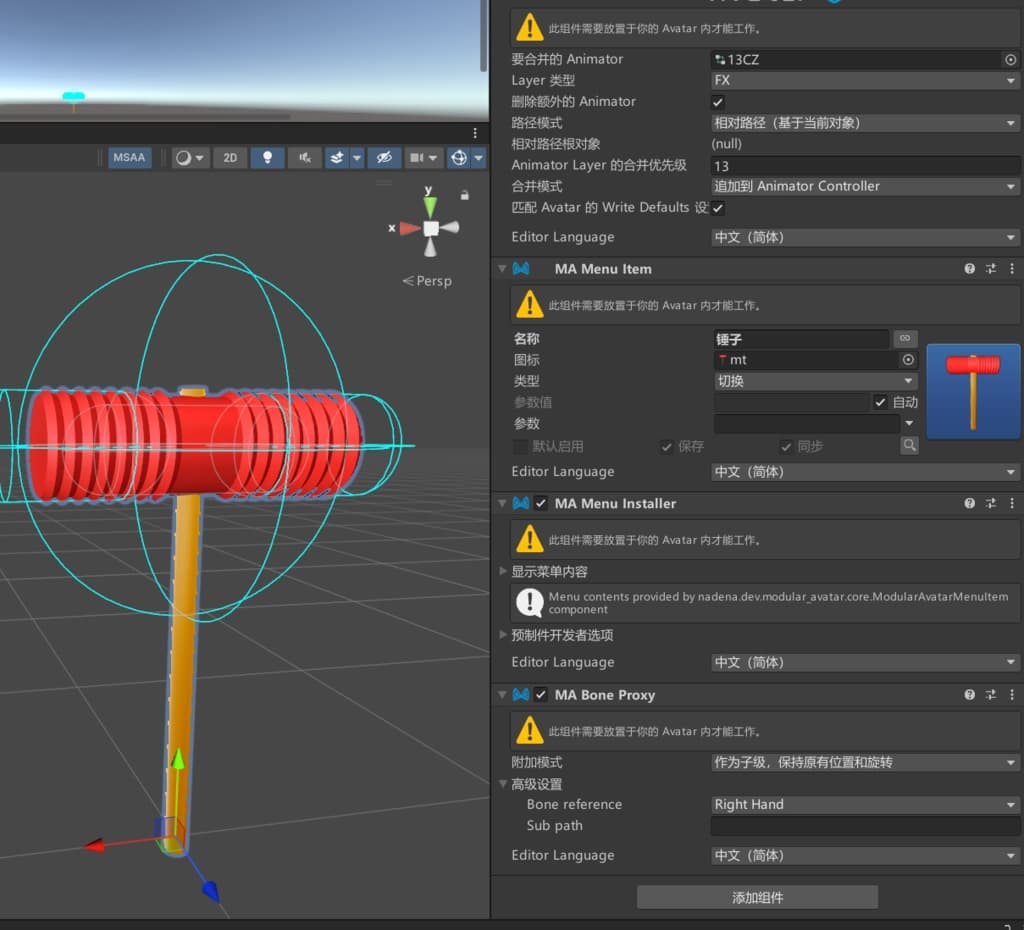The width and height of the screenshot is (1024, 930).
Task: Uncheck 删除额外的 Animator checkbox
Action: (718, 102)
